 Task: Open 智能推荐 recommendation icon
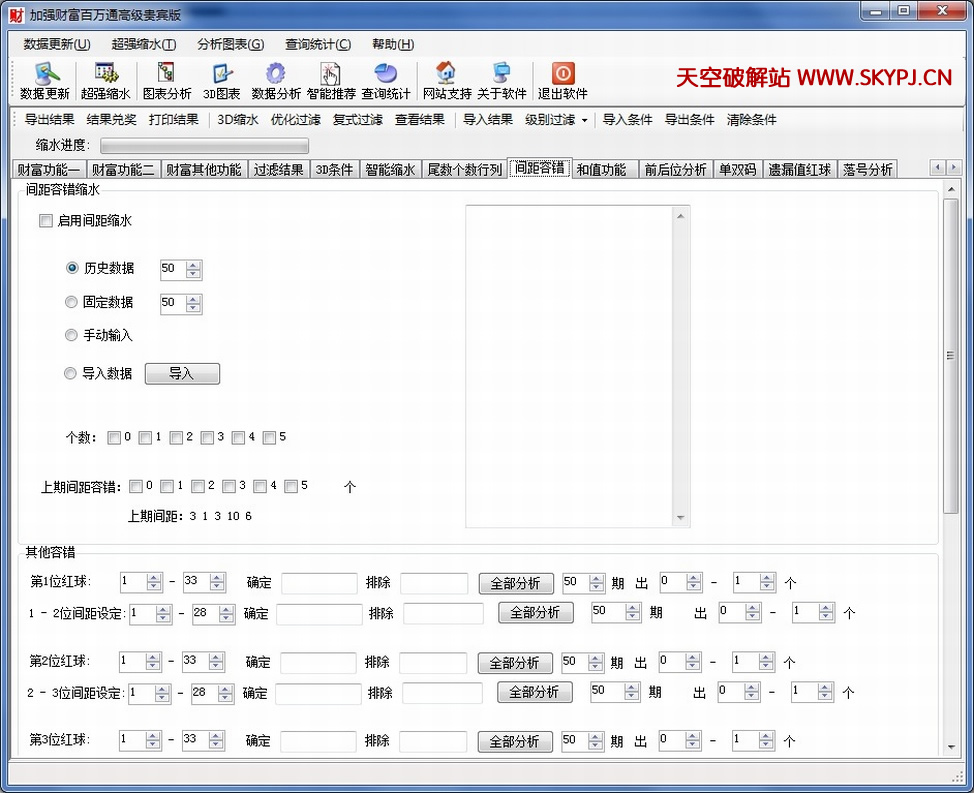[331, 74]
